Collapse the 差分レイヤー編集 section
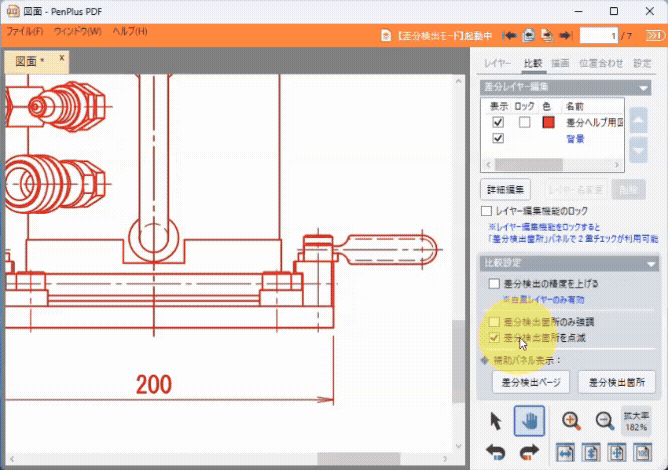 pyautogui.click(x=646, y=88)
